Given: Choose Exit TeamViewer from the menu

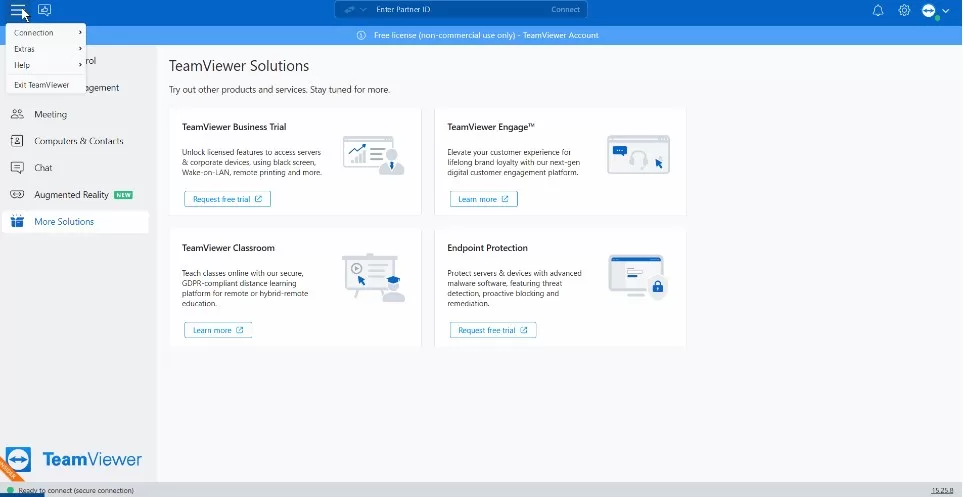Looking at the screenshot, I should pyautogui.click(x=42, y=85).
